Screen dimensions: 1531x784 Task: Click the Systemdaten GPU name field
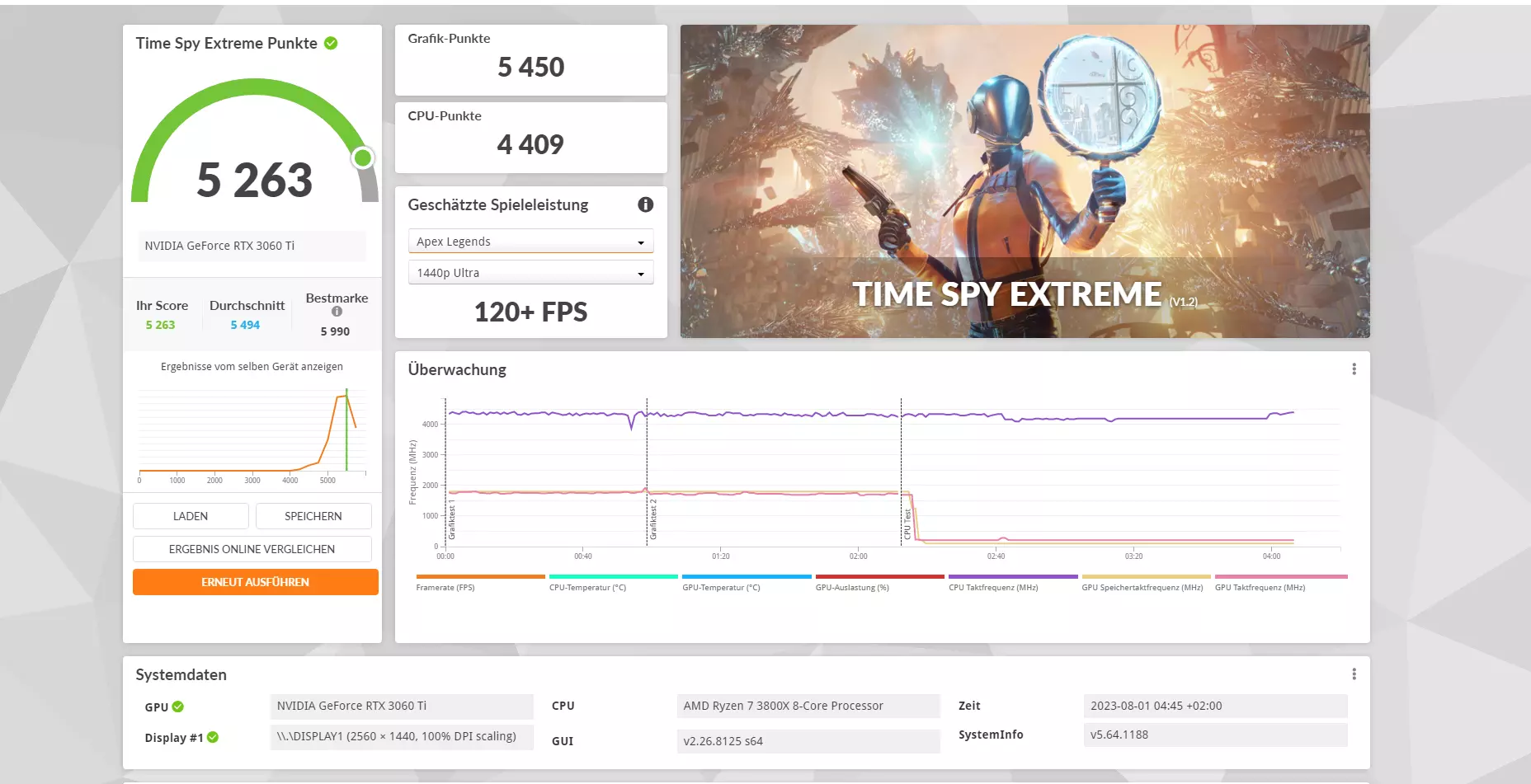pyautogui.click(x=402, y=706)
